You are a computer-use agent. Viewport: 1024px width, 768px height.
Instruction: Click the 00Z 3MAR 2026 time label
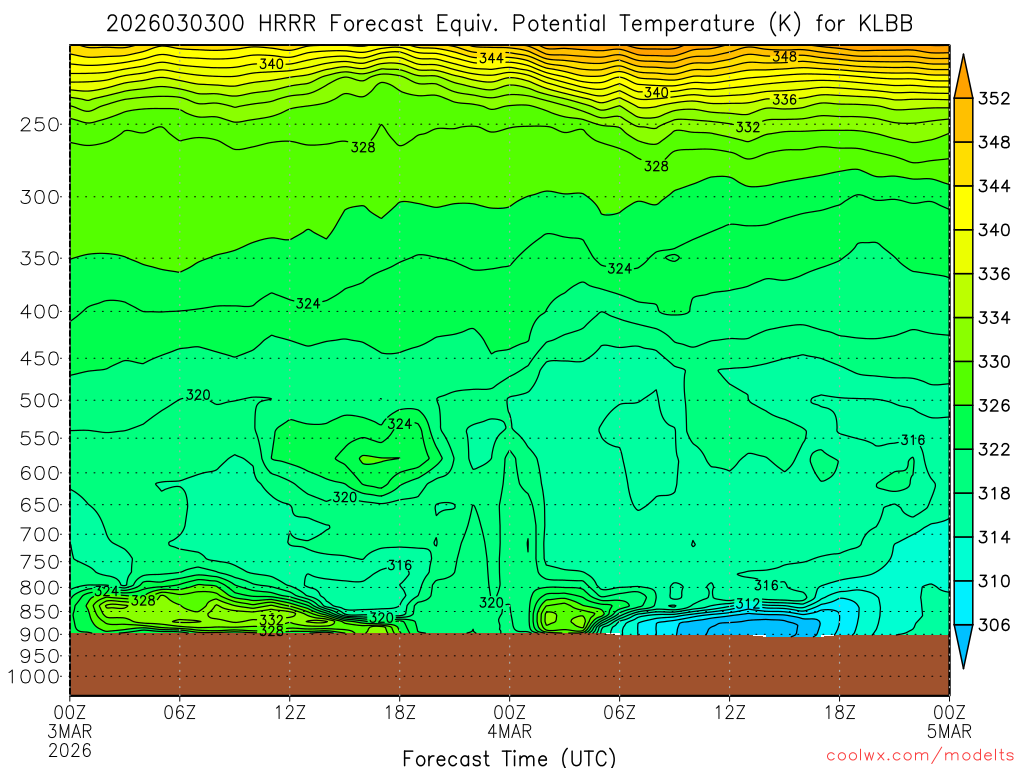[x=70, y=731]
